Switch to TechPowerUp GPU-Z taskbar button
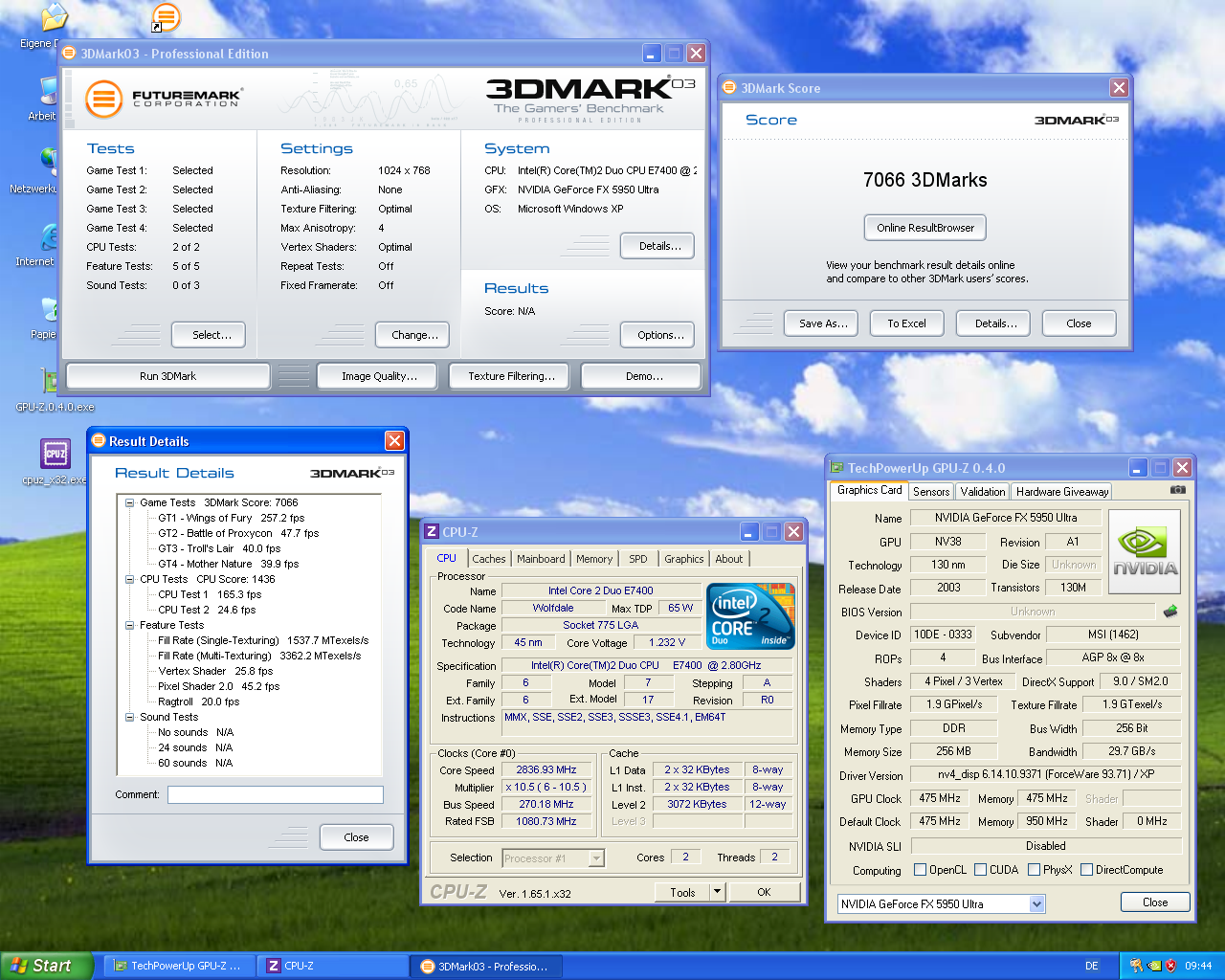 coord(179,966)
